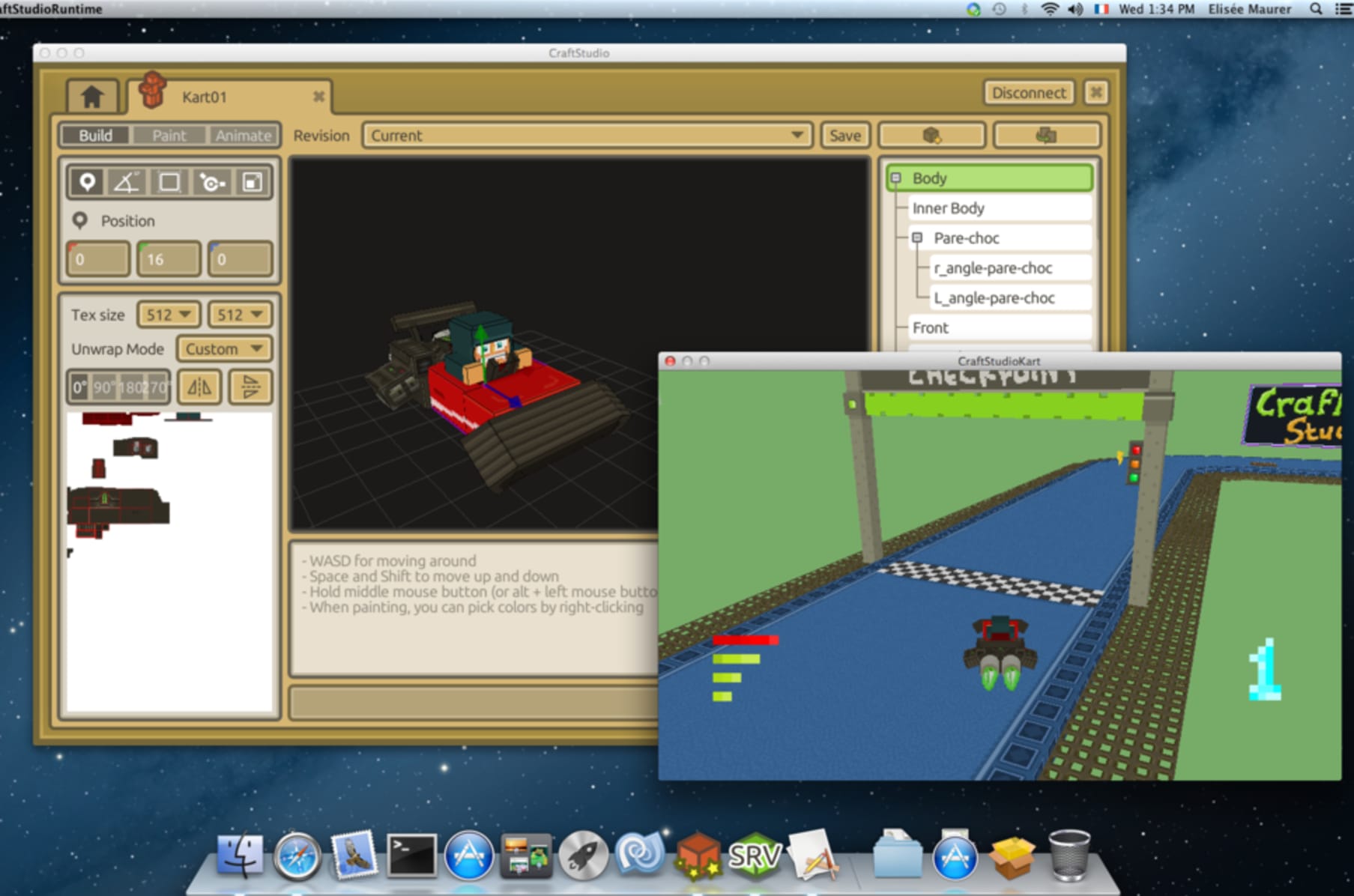Go to the Home tab icon
Screen dimensions: 1354x896
92,97
